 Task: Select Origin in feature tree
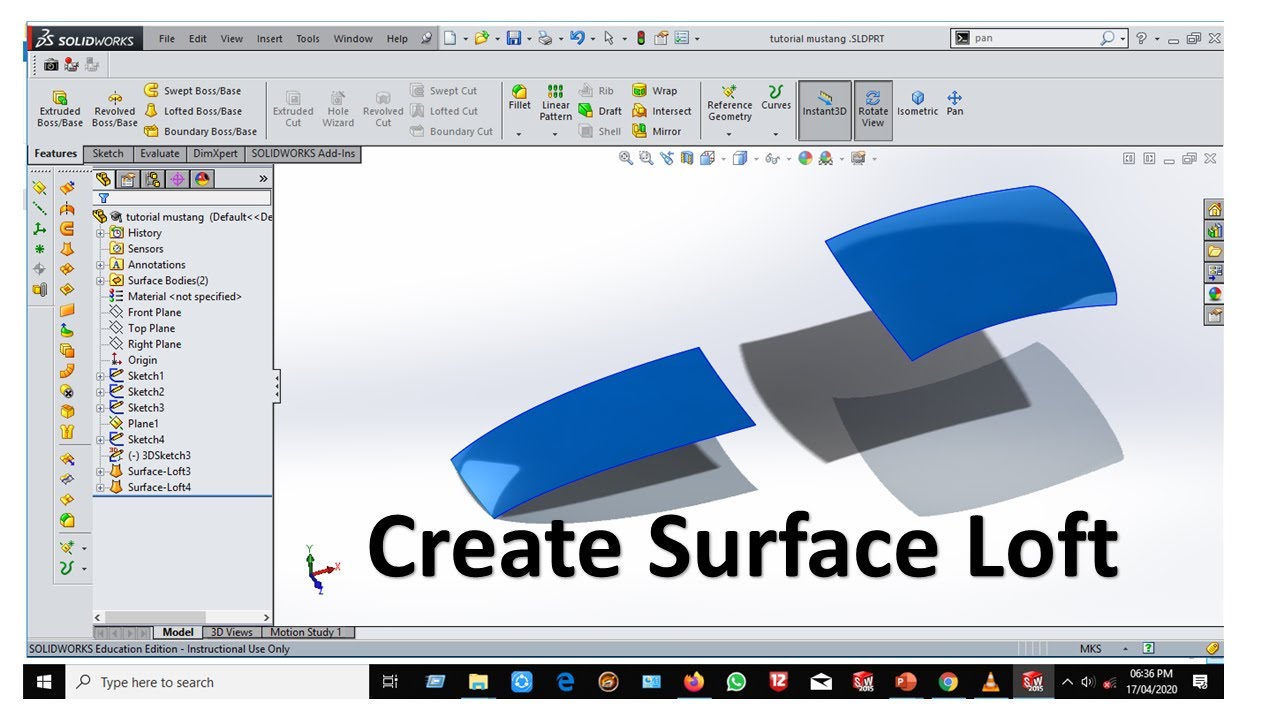tap(142, 361)
